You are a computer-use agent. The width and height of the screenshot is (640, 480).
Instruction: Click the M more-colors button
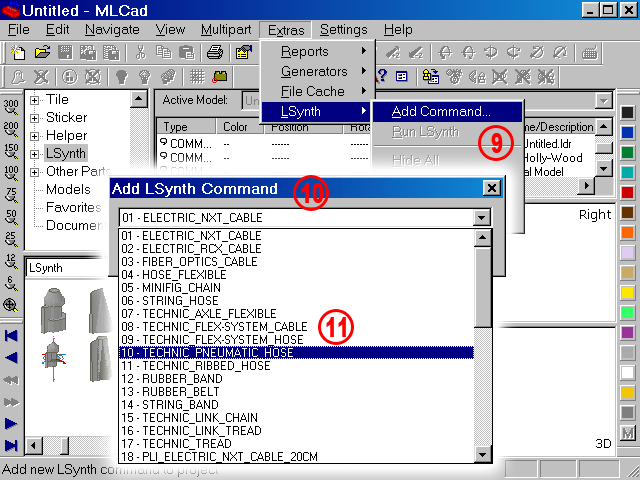[x=627, y=433]
